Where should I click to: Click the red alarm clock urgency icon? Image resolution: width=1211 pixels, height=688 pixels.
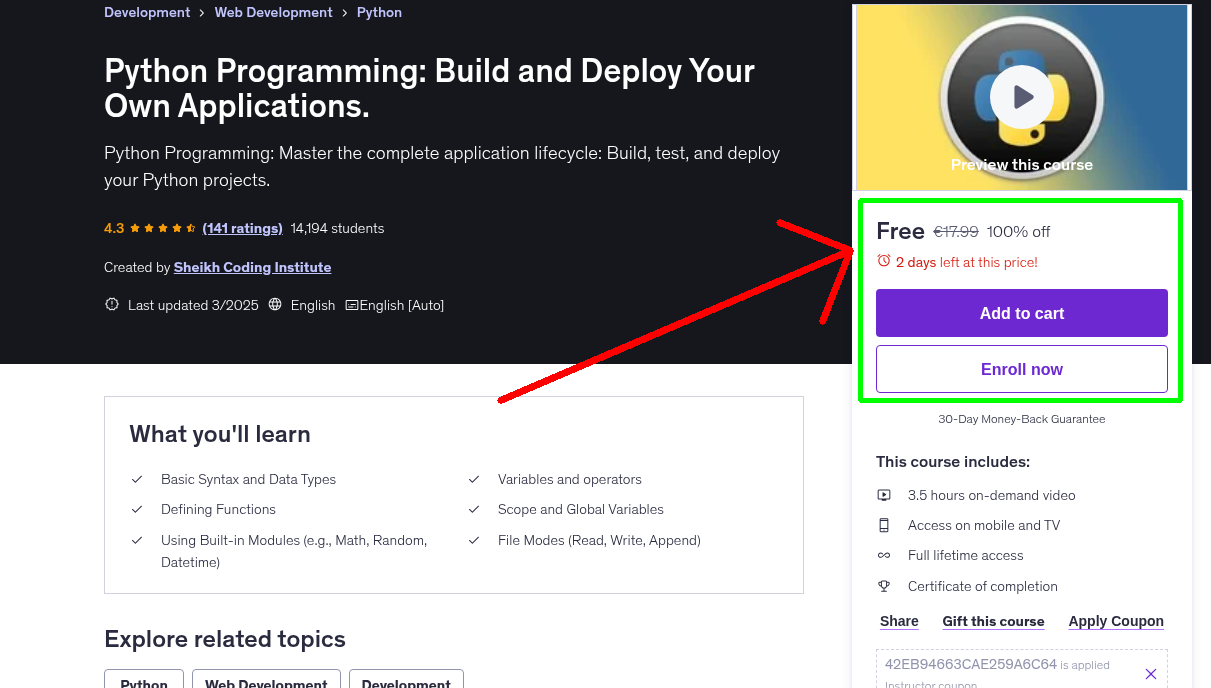coord(882,261)
